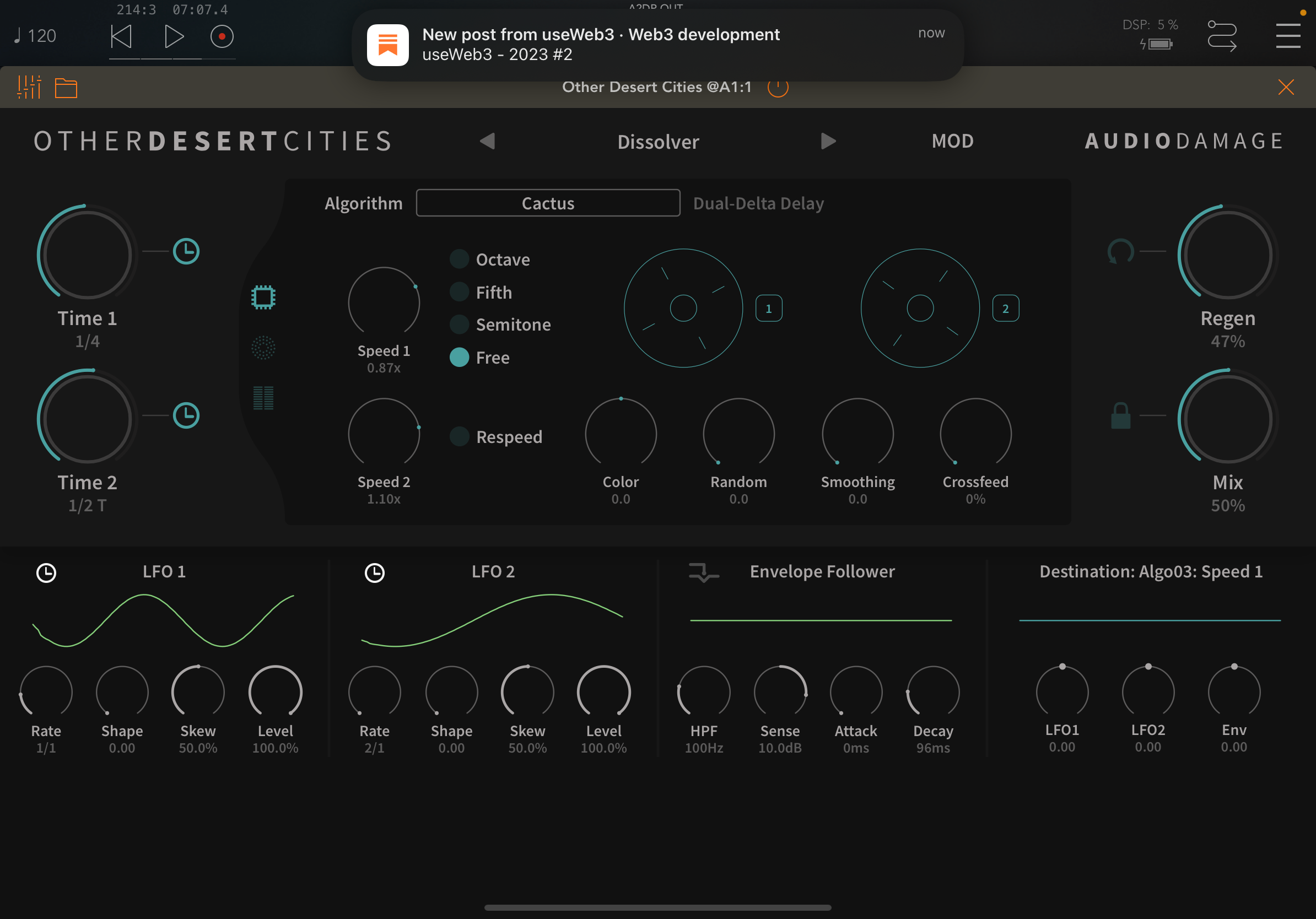The width and height of the screenshot is (1316, 919).
Task: Click the destination Env amount knob
Action: click(1234, 690)
